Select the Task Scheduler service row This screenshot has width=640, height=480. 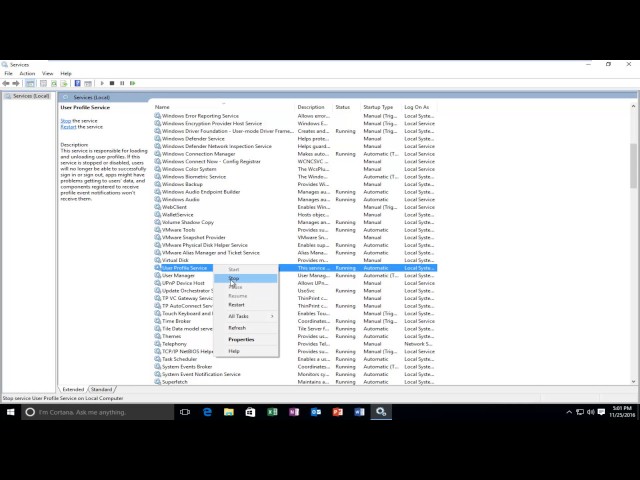296,359
